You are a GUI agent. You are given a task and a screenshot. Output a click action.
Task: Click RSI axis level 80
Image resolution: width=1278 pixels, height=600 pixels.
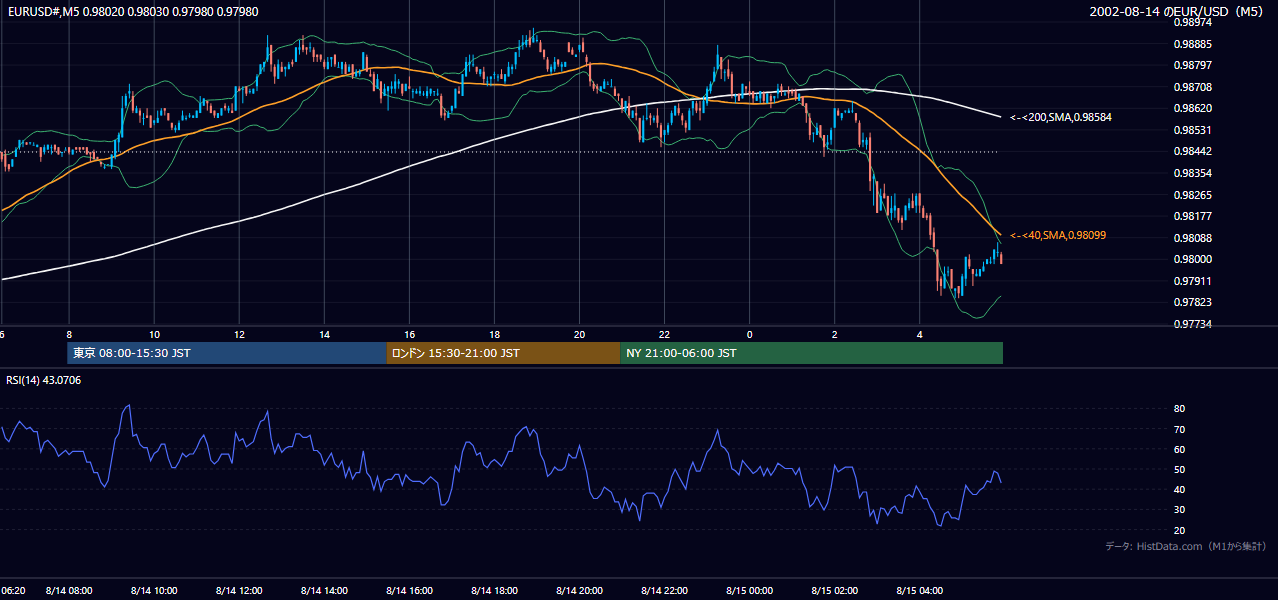click(x=1180, y=409)
